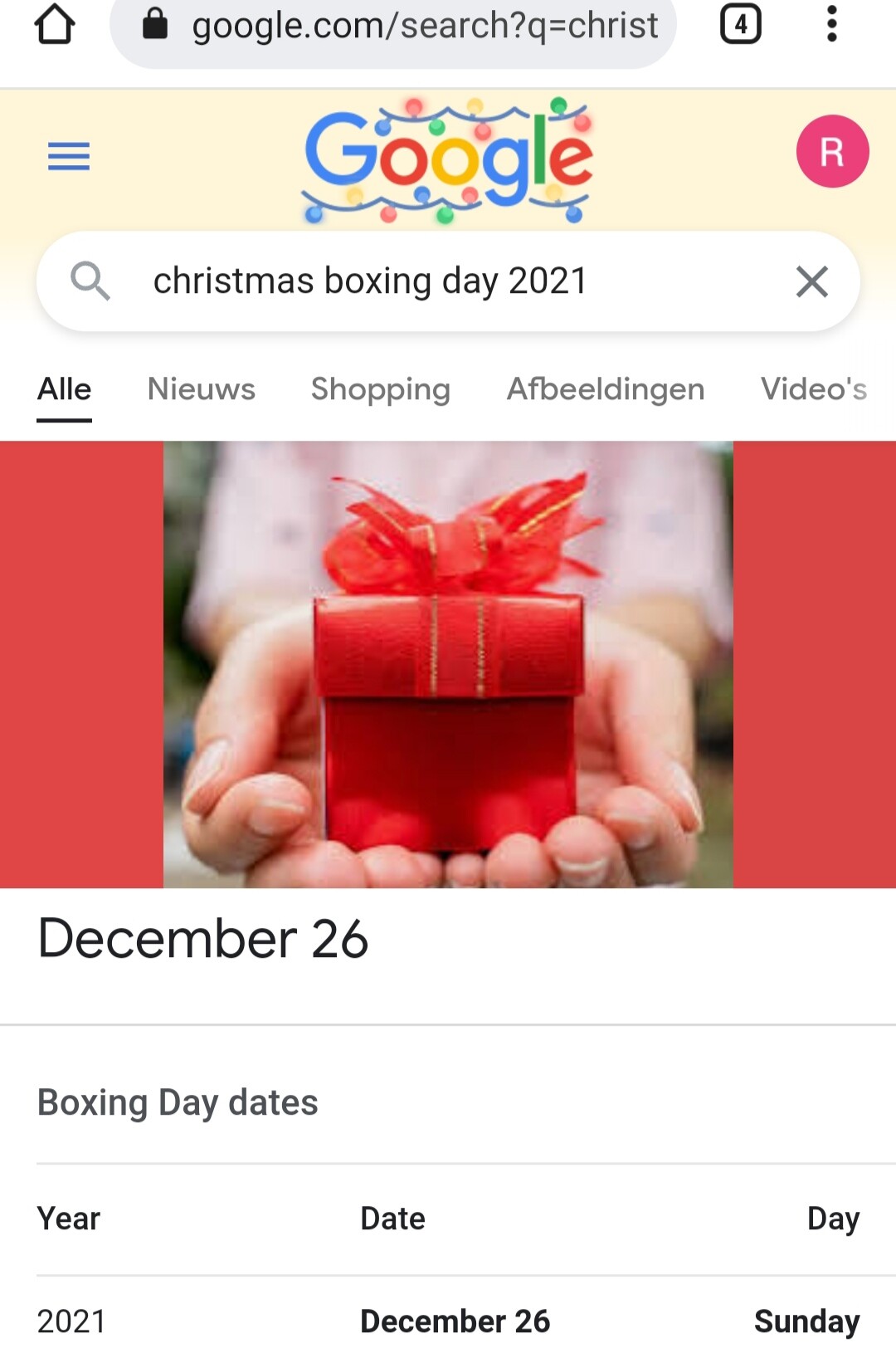Switch to the Nieuws tab
This screenshot has height=1363, width=896.
[202, 389]
